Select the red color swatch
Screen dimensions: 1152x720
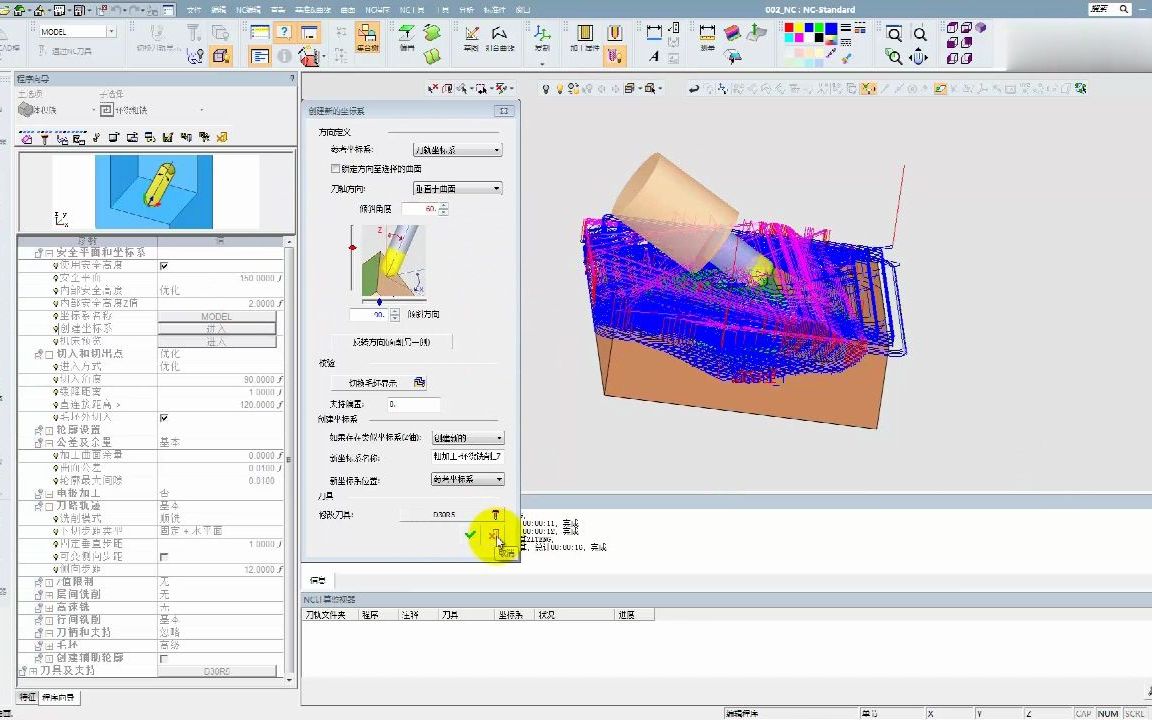pos(789,28)
